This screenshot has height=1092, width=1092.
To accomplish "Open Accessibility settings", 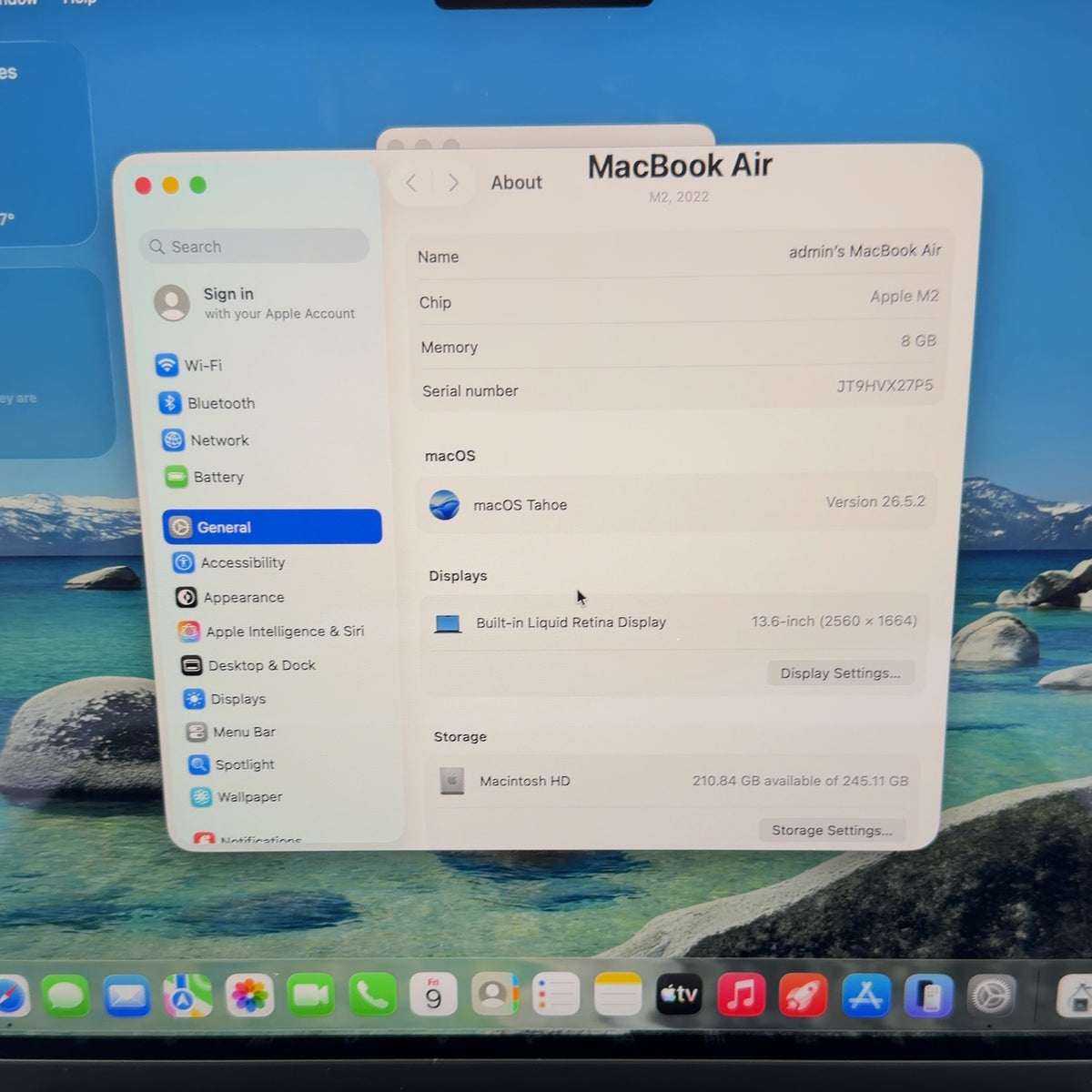I will pyautogui.click(x=229, y=562).
